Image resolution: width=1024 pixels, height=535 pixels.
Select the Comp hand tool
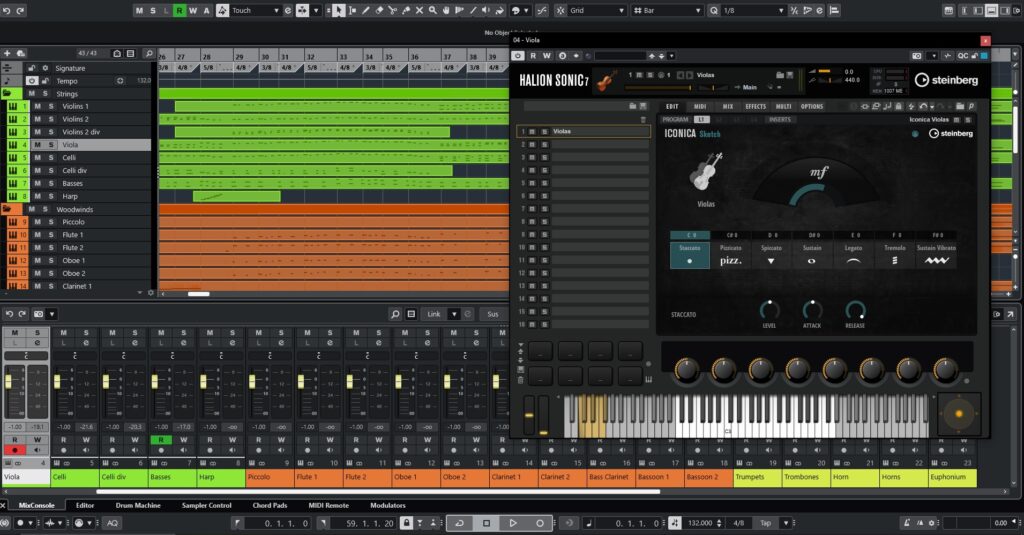tap(446, 10)
